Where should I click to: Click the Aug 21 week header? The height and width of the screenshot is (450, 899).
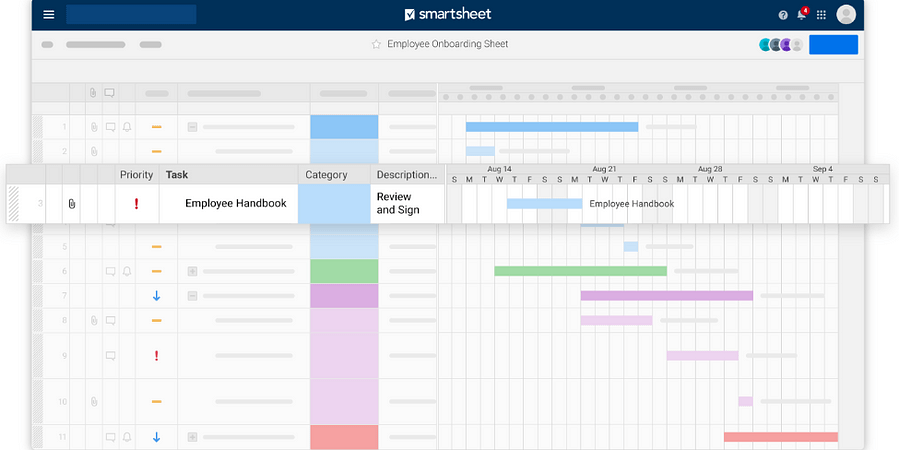point(604,169)
